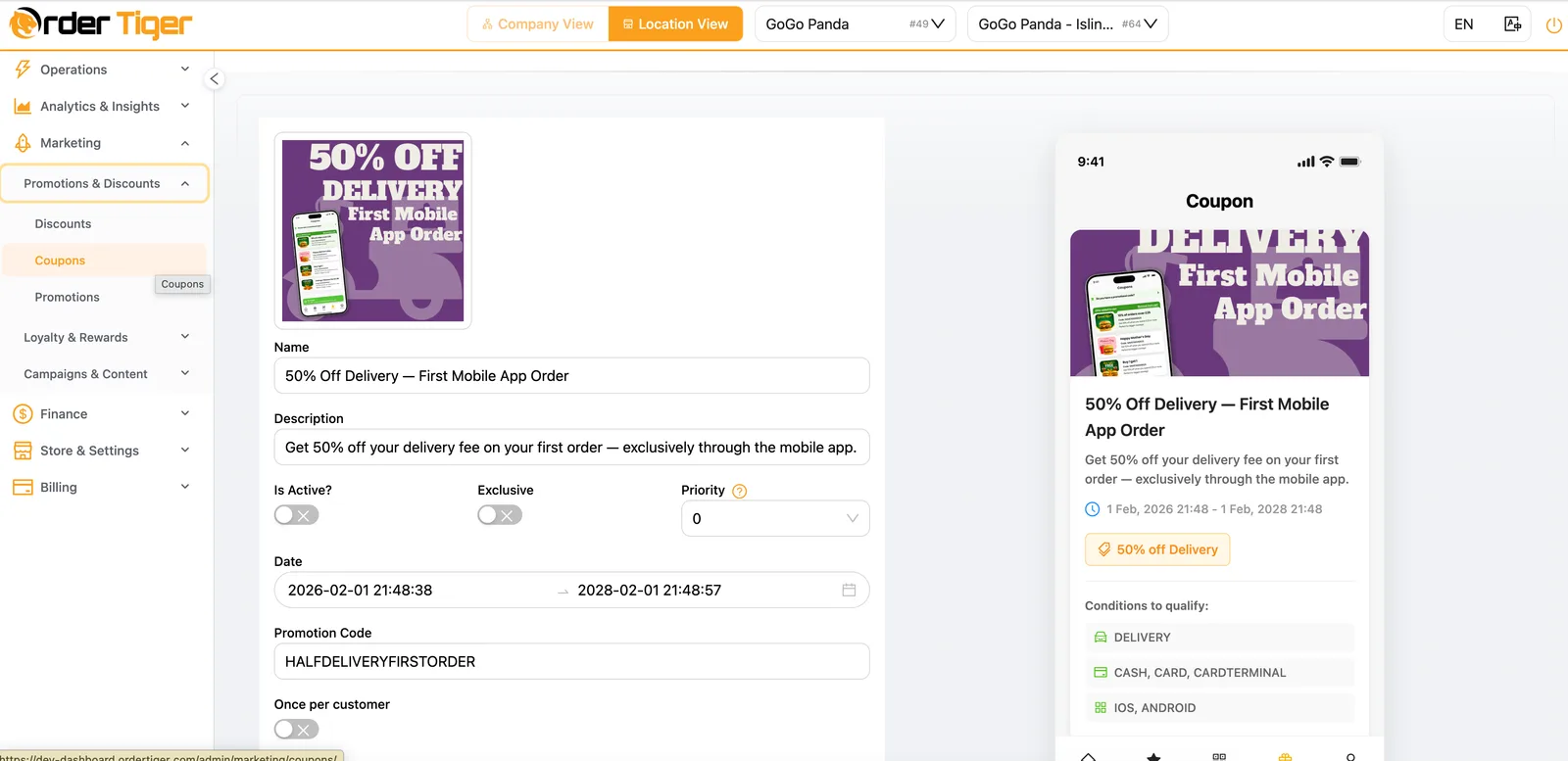Click the car icon beside DELIVERY condition
Image resolution: width=1568 pixels, height=761 pixels.
tap(1101, 638)
